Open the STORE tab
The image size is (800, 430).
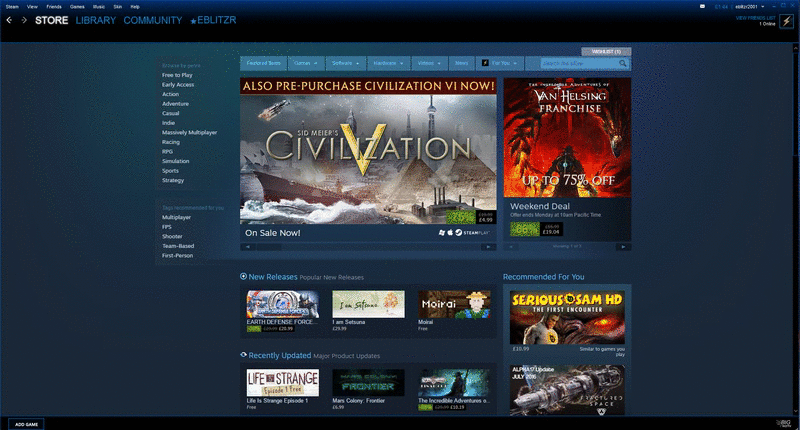[52, 20]
